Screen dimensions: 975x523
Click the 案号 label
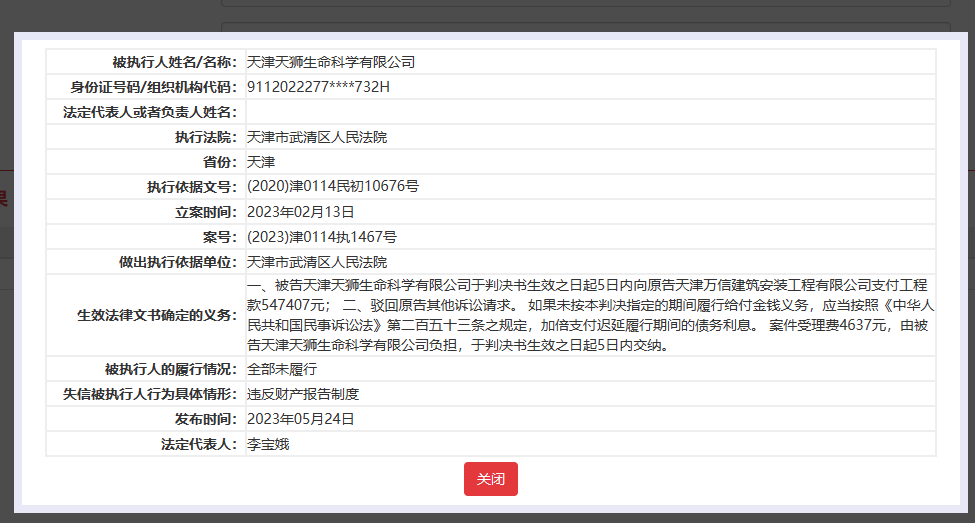tap(220, 237)
